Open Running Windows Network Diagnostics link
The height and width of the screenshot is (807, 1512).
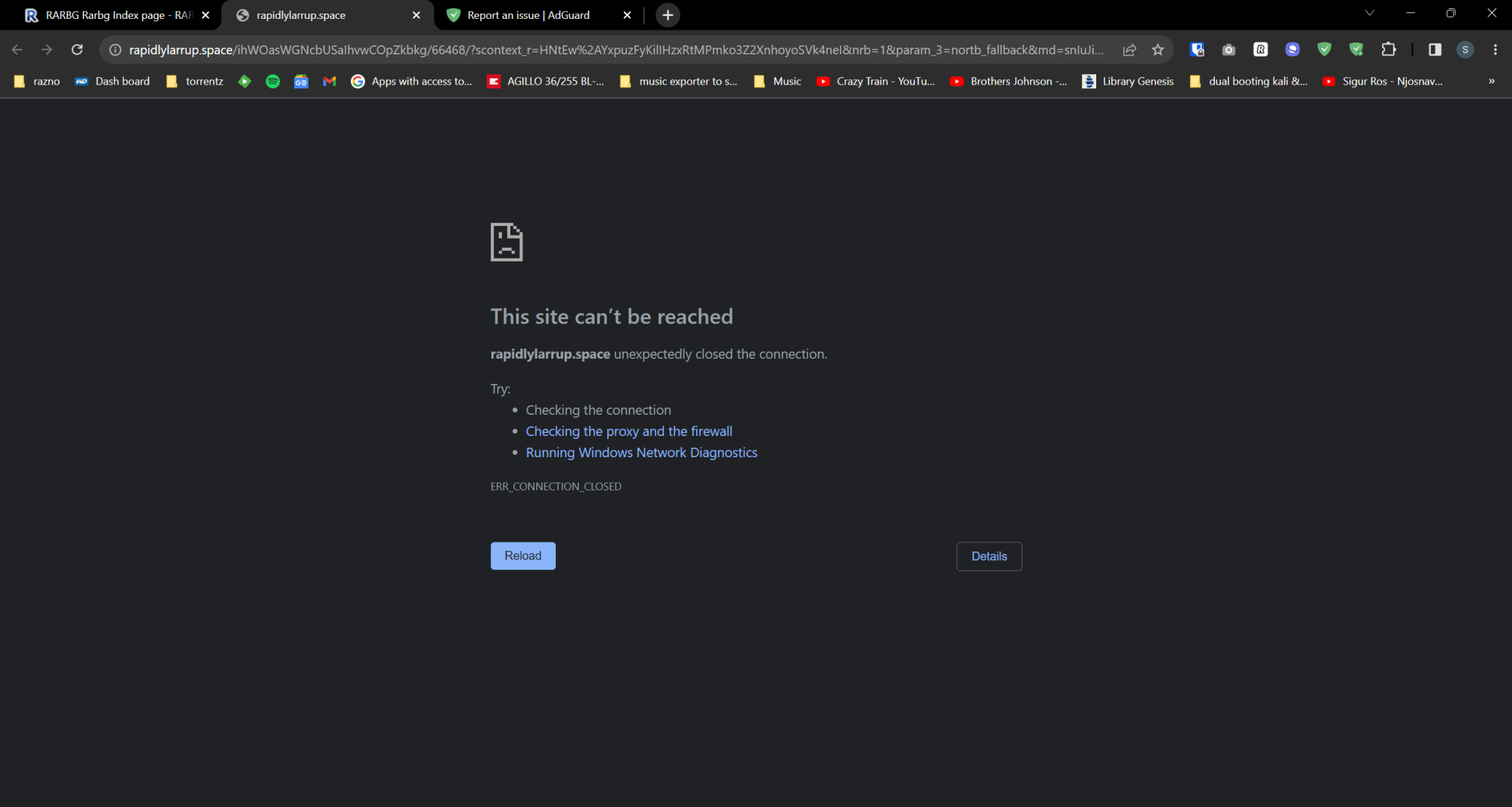tap(641, 452)
